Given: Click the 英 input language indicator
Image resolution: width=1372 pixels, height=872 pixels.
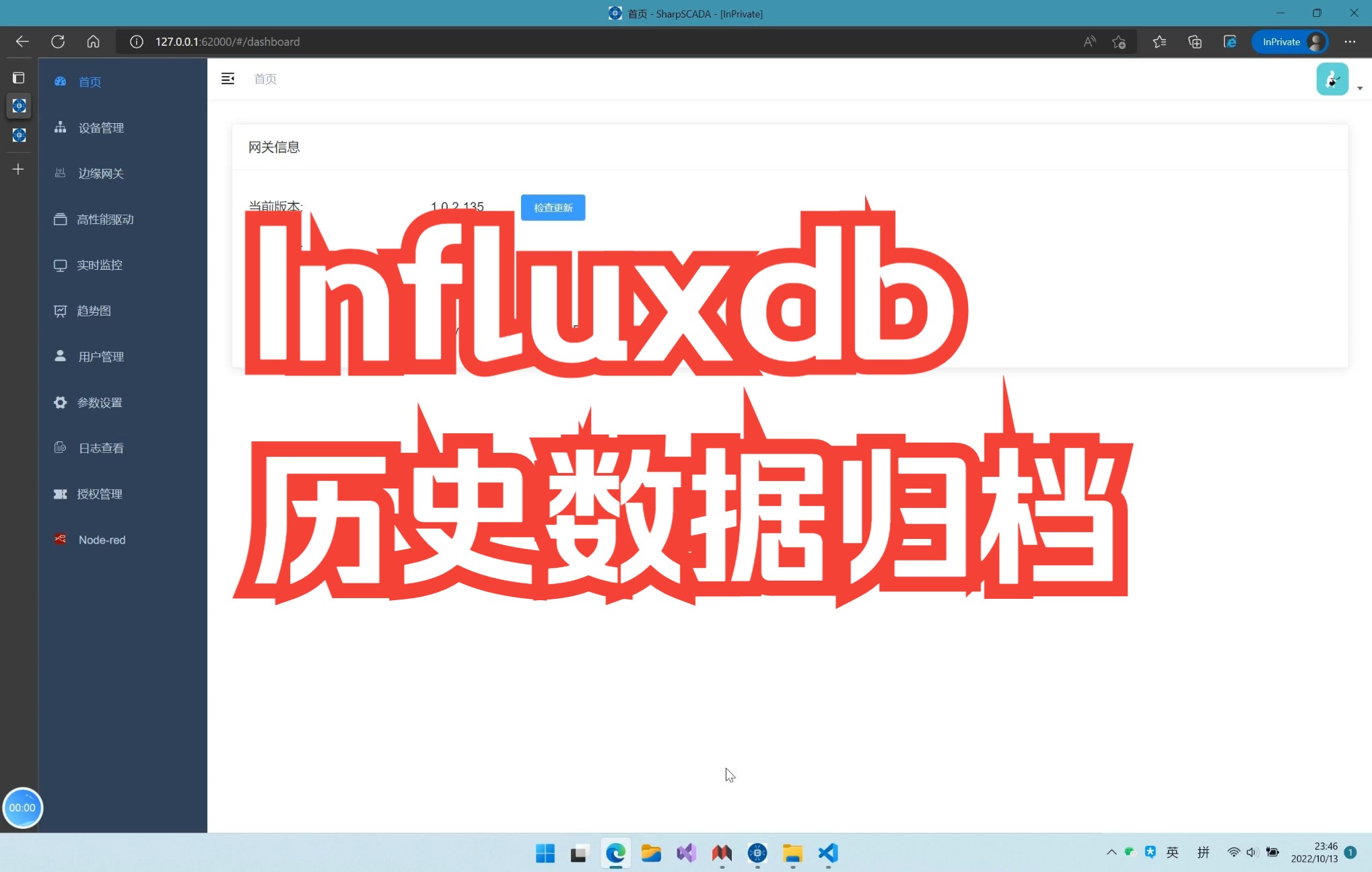Looking at the screenshot, I should tap(1172, 852).
